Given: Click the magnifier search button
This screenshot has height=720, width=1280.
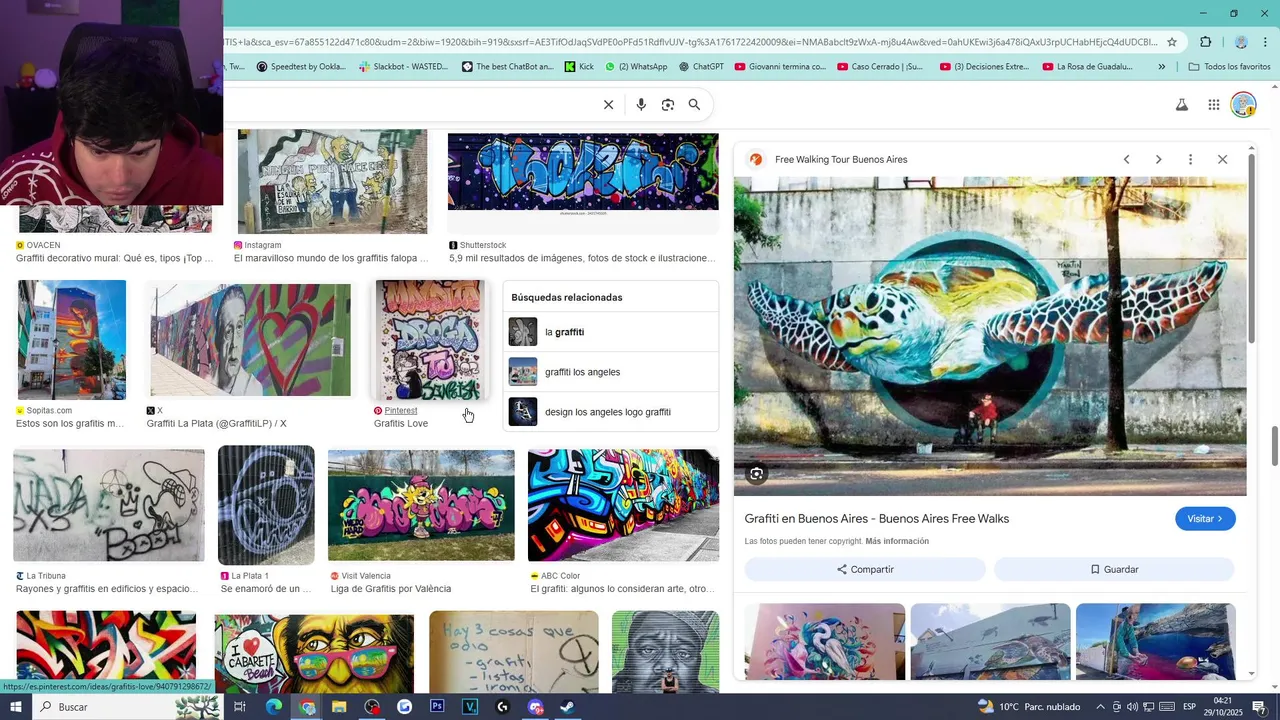Looking at the screenshot, I should pos(694,105).
